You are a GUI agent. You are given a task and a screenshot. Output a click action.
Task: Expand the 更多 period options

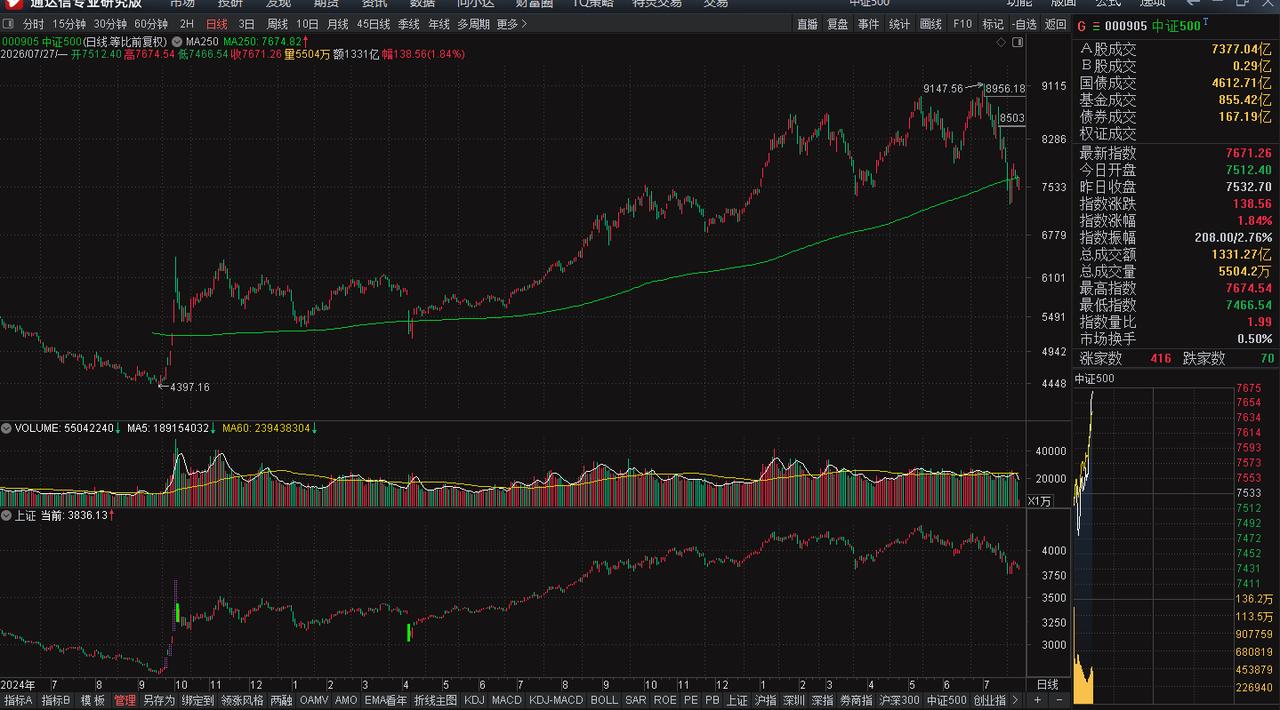point(510,24)
